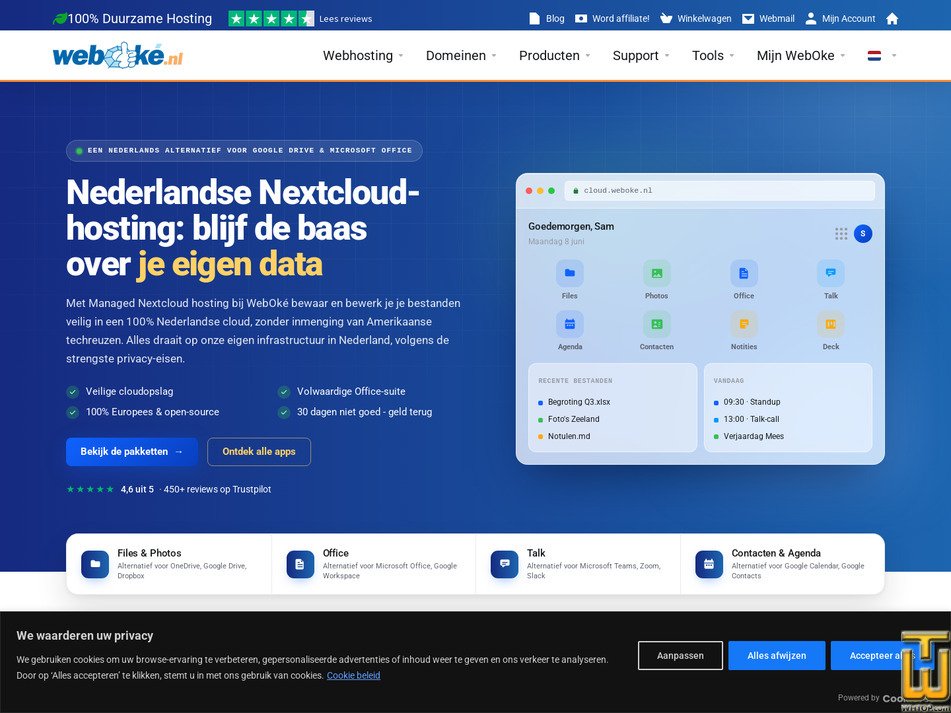Expand the Mijn WebOke menu
Screen dimensions: 951x713
(801, 56)
